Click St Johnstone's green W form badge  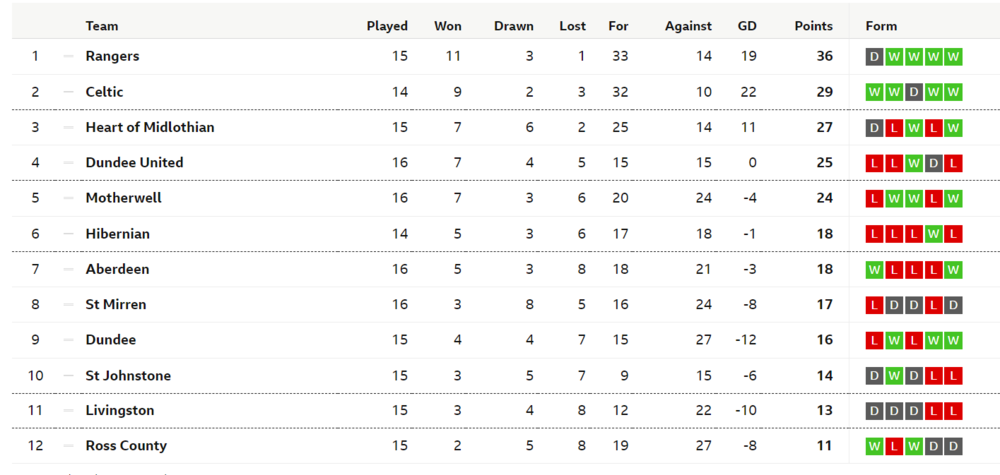(894, 376)
